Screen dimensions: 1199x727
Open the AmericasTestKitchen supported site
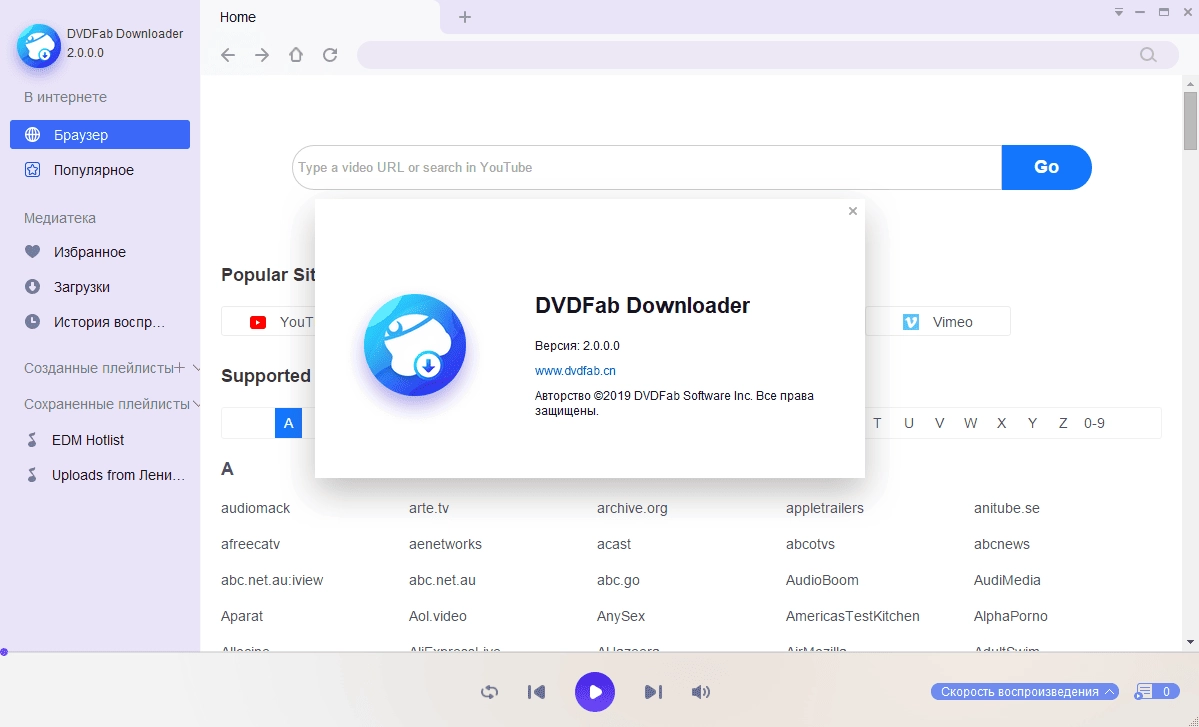coord(853,616)
